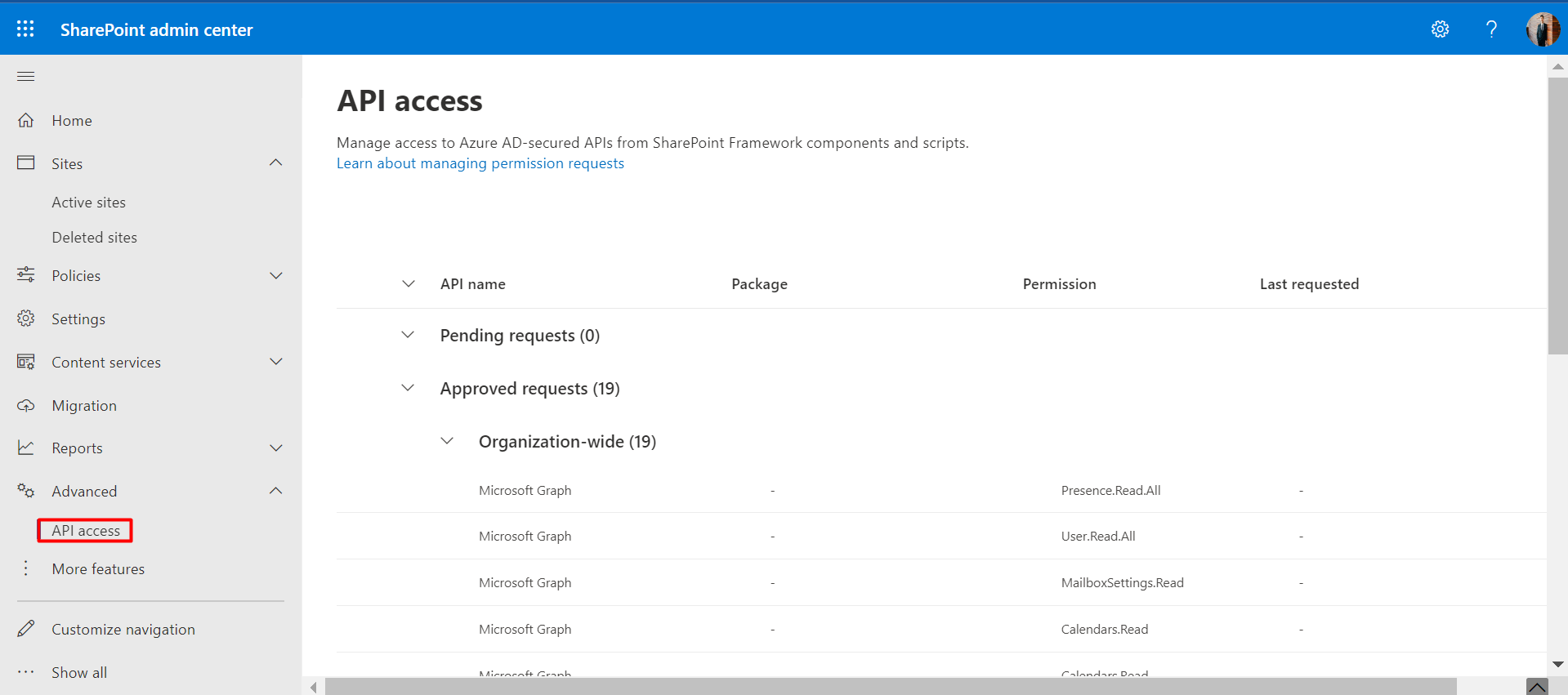Click the More features dots icon
This screenshot has height=695, width=1568.
pos(26,568)
